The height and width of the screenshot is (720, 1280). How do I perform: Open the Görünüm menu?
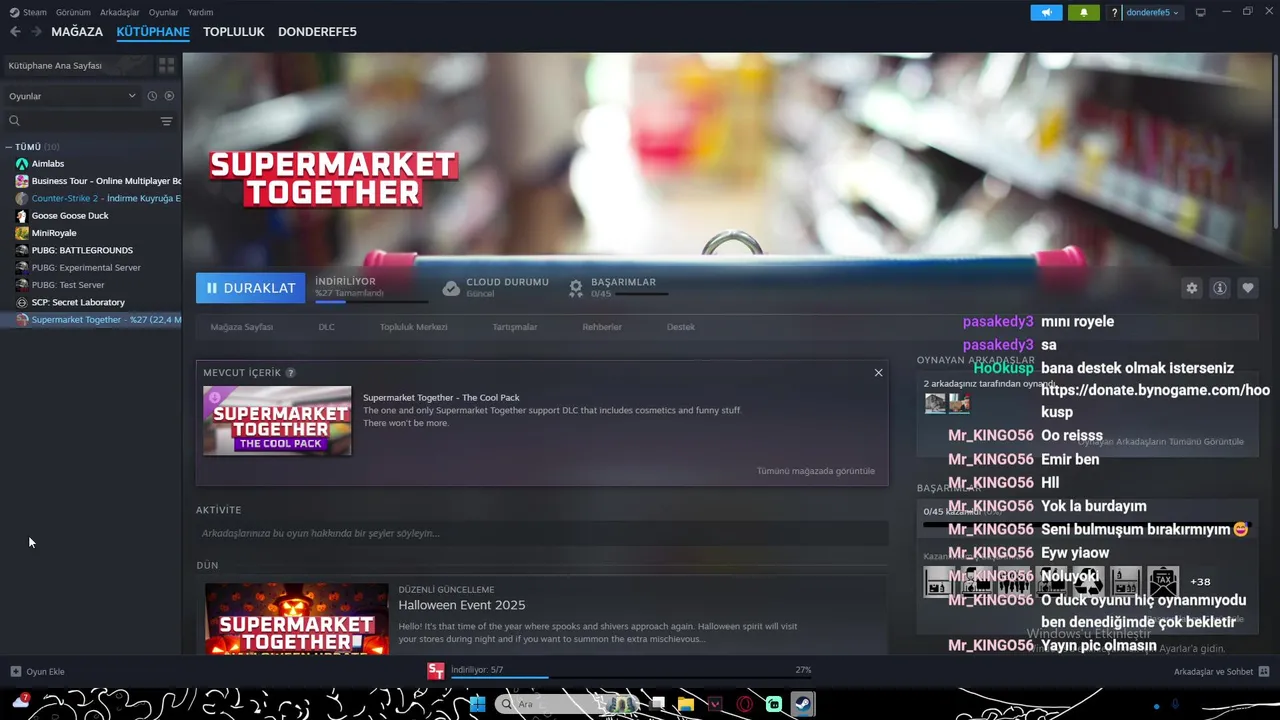[73, 12]
